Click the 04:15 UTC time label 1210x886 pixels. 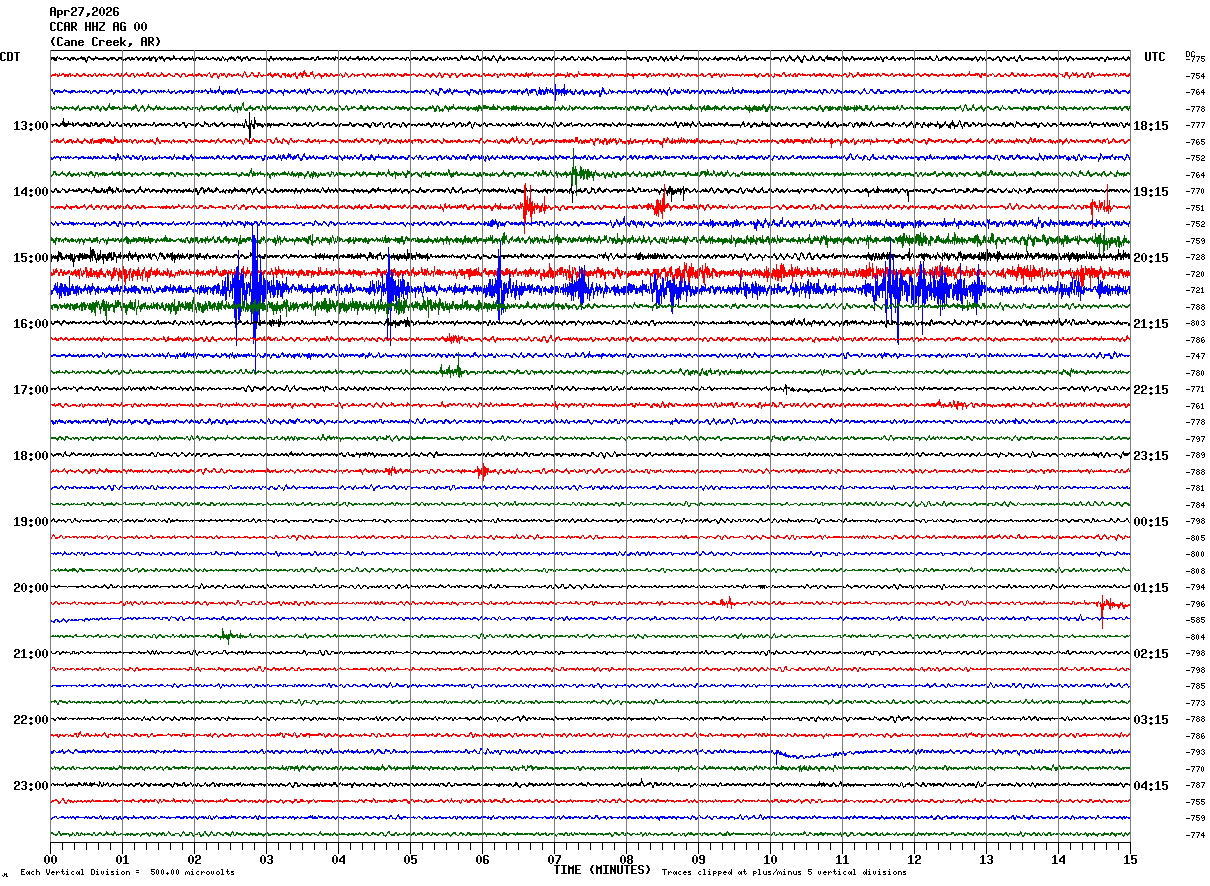tap(1151, 785)
